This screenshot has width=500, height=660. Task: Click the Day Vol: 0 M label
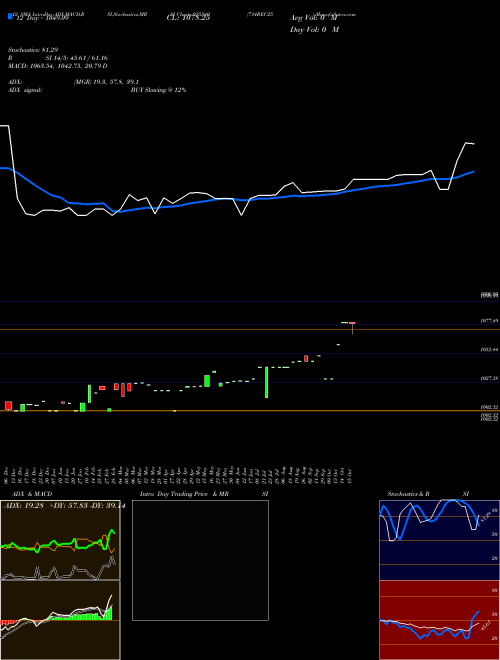click(314, 30)
